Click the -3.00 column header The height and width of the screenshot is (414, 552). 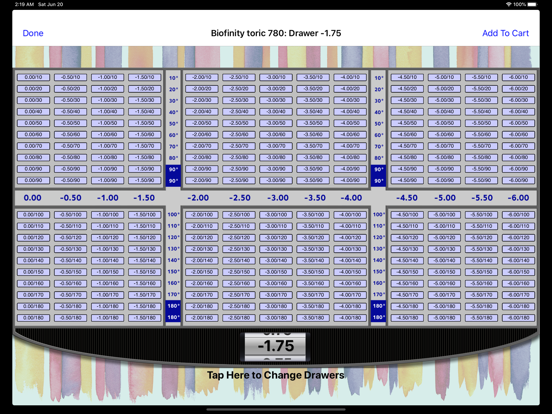coord(278,198)
